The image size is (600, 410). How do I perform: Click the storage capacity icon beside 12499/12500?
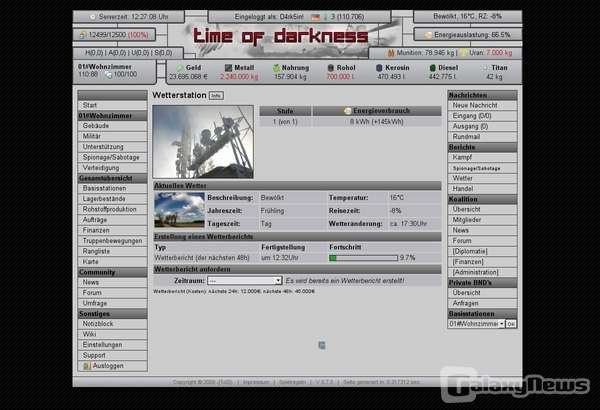pyautogui.click(x=83, y=35)
